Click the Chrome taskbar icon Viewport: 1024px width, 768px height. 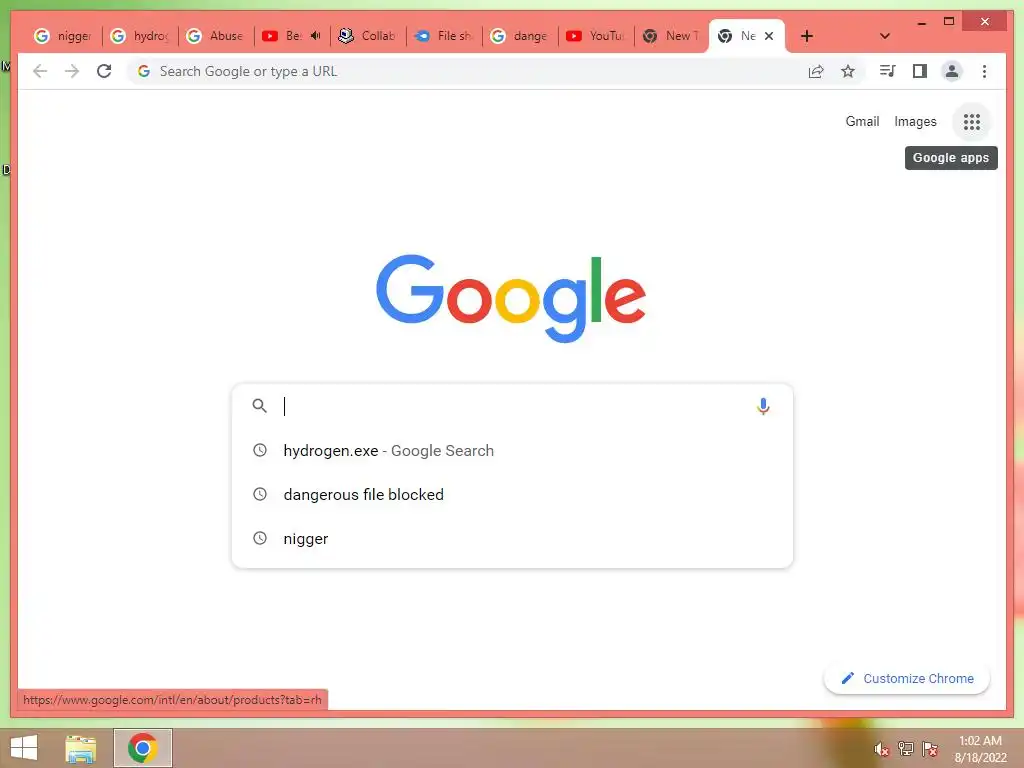(x=142, y=748)
